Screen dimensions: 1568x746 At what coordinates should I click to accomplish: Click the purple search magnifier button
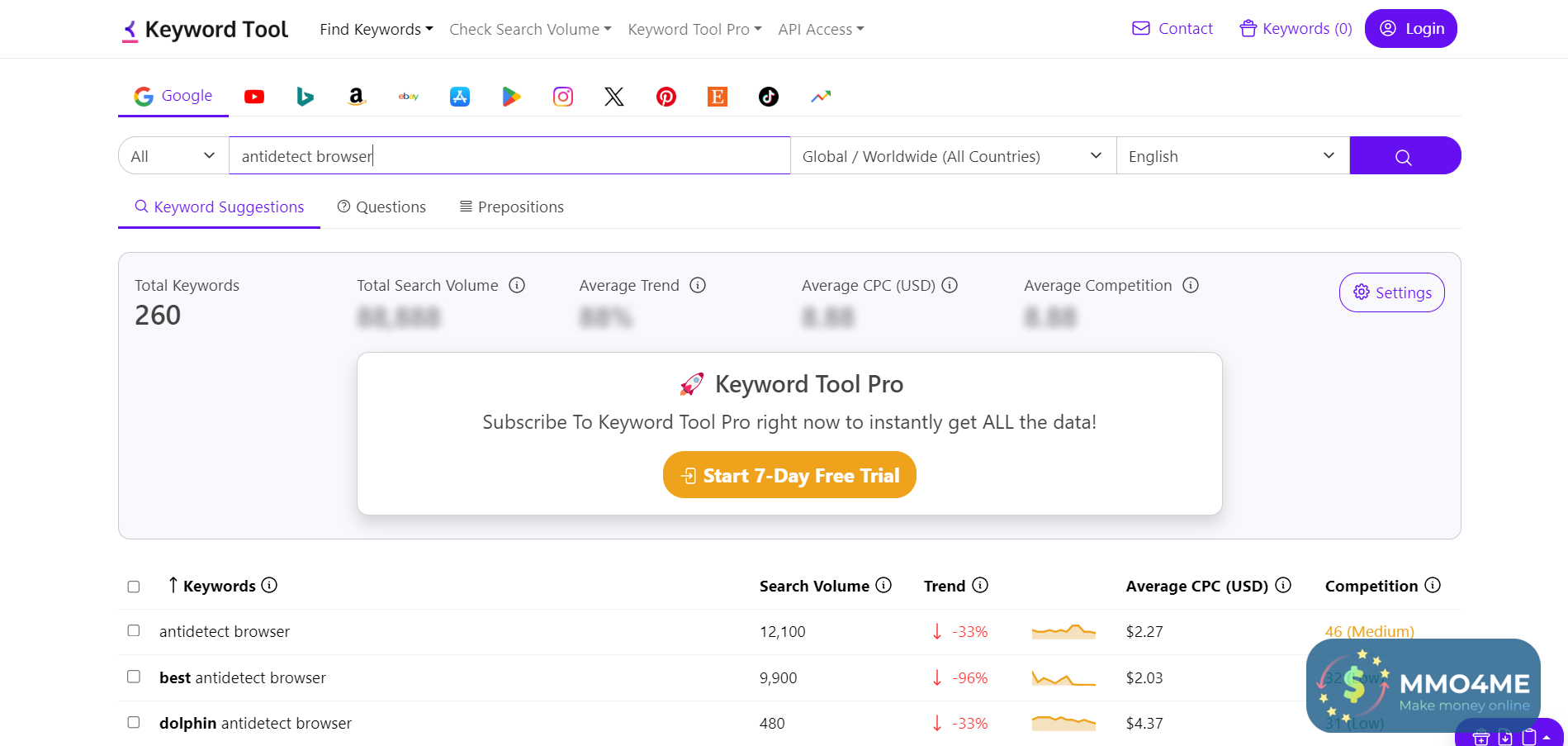coord(1405,156)
